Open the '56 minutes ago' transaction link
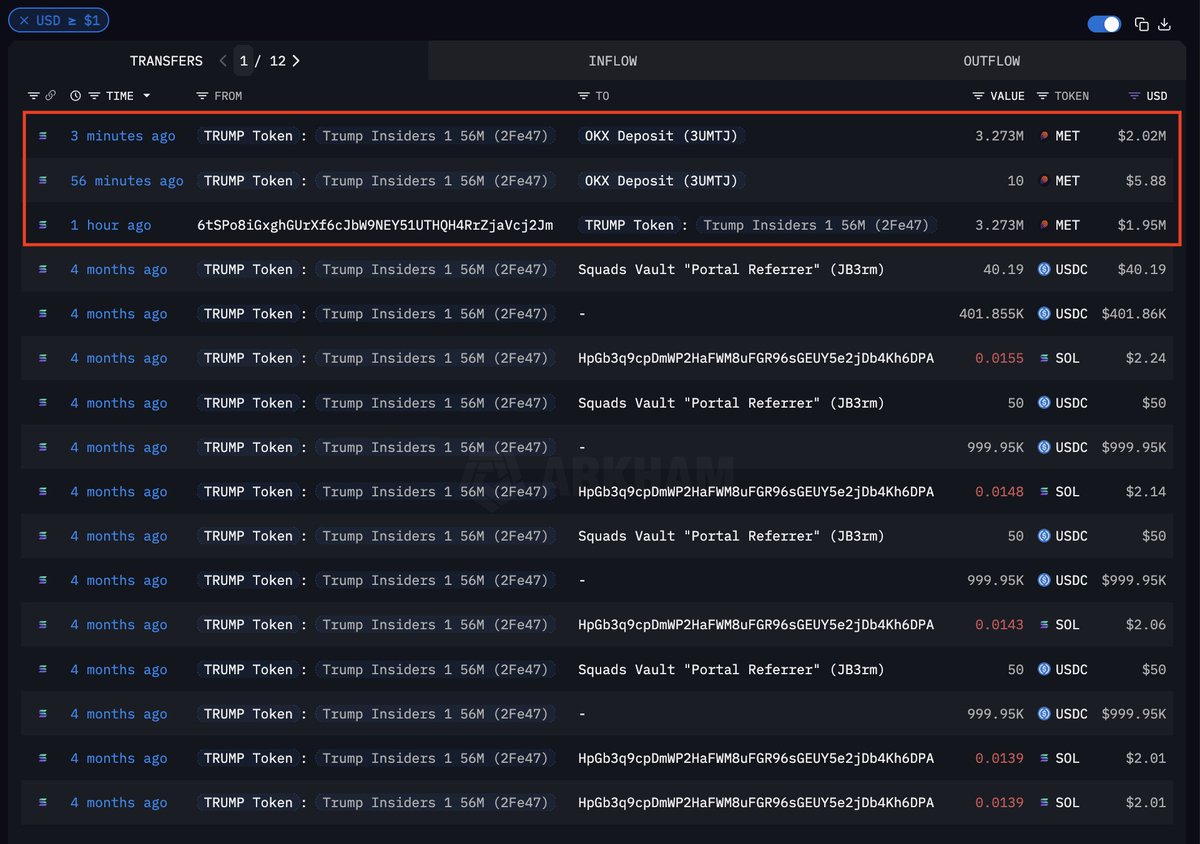Viewport: 1200px width, 844px height. 126,181
